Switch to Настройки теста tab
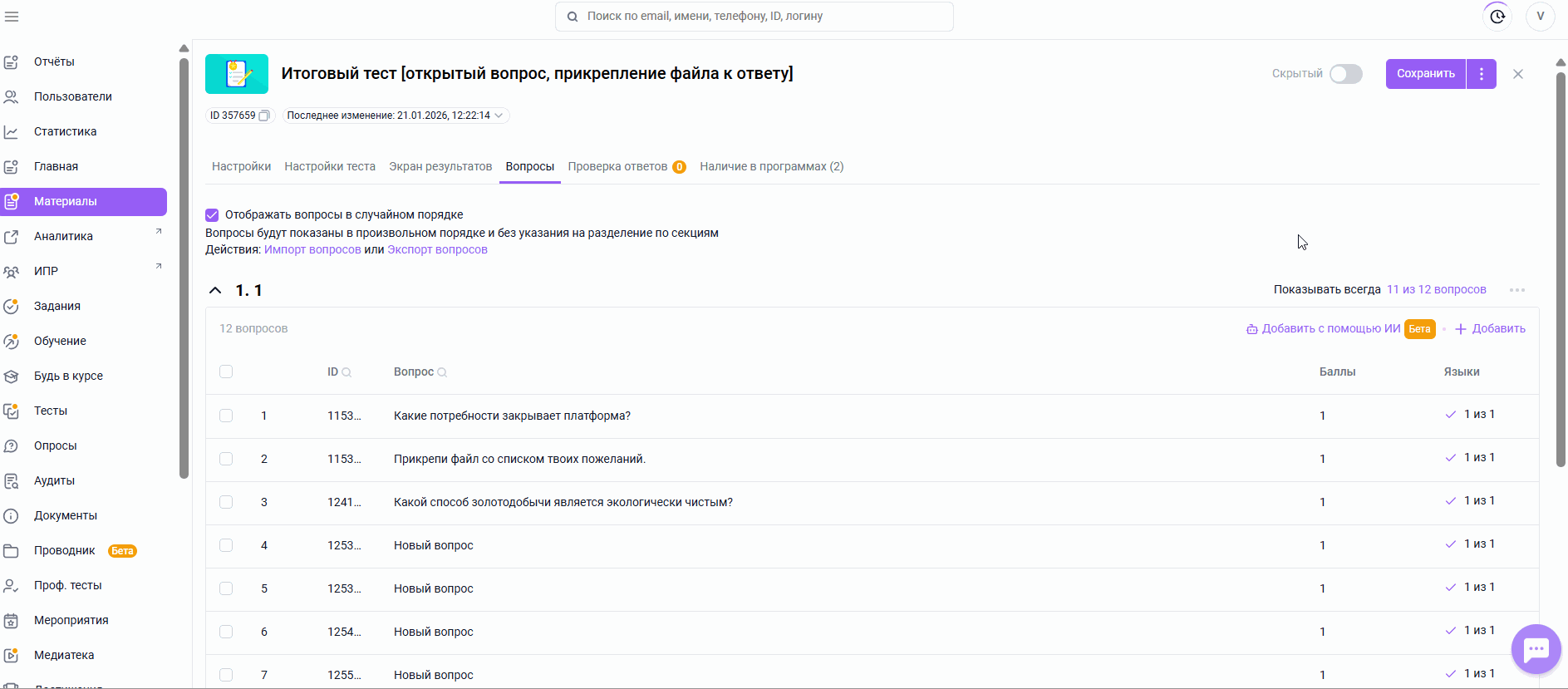 pos(330,166)
